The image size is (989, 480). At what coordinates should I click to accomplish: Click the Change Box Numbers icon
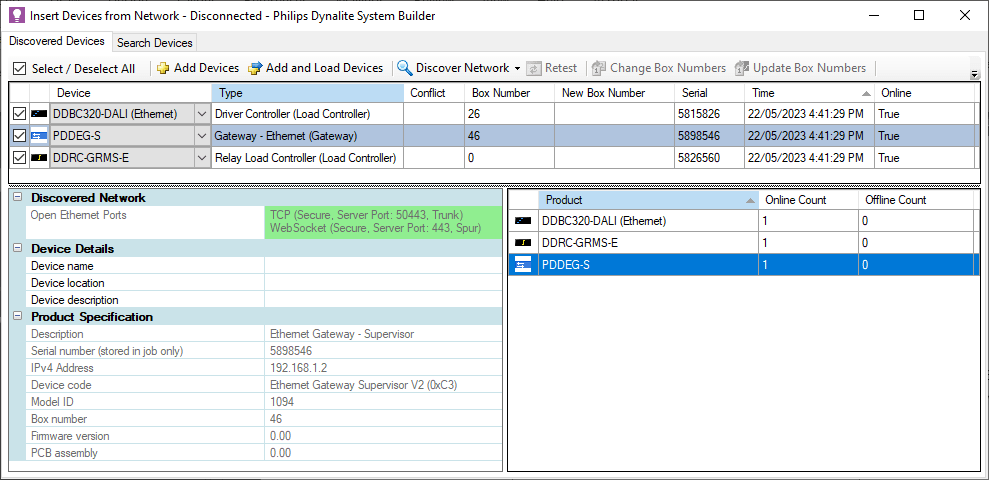[599, 68]
